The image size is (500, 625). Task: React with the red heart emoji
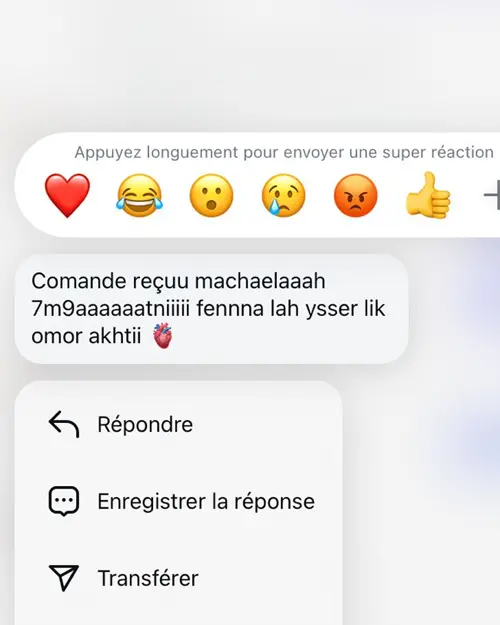[x=67, y=195]
